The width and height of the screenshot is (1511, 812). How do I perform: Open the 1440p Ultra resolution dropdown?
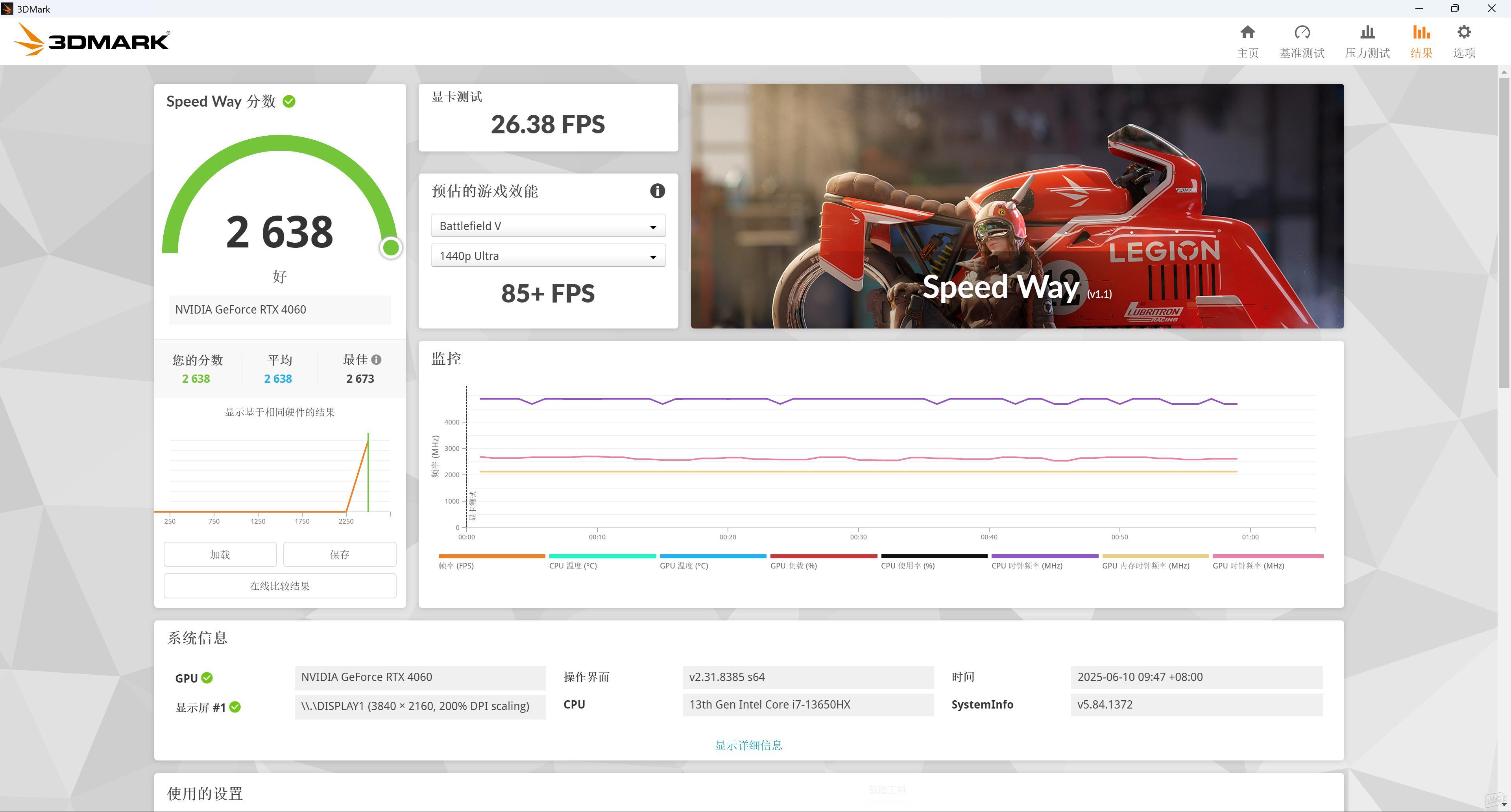pyautogui.click(x=548, y=256)
